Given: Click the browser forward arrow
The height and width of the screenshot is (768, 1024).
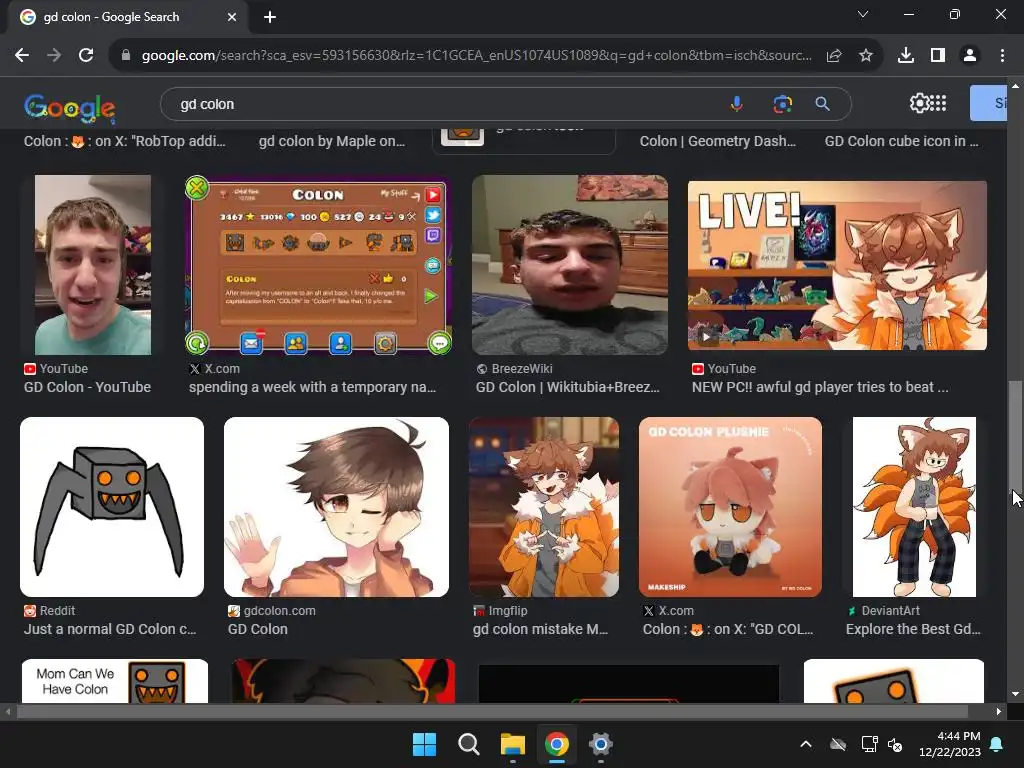Looking at the screenshot, I should [54, 56].
